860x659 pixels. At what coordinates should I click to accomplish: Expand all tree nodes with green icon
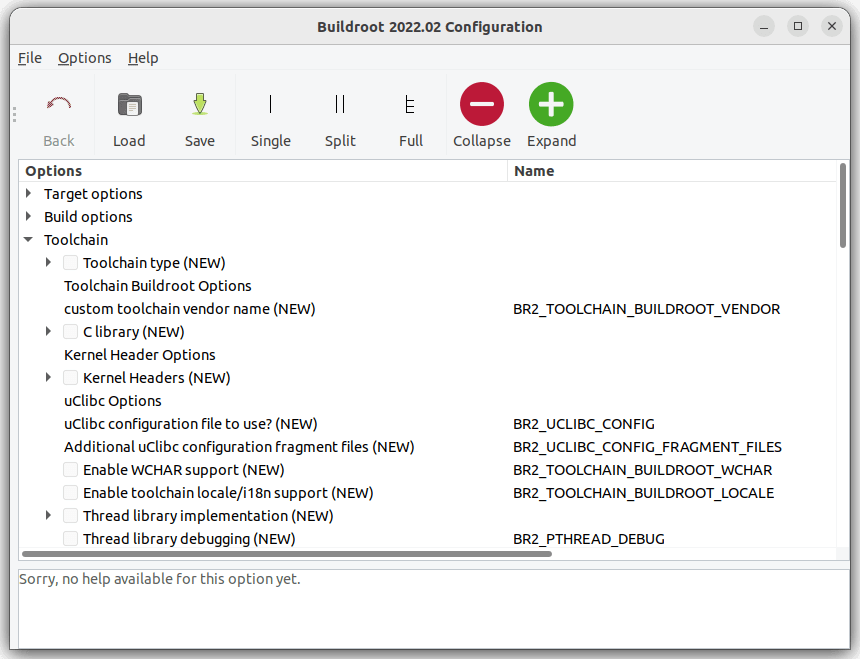[551, 105]
